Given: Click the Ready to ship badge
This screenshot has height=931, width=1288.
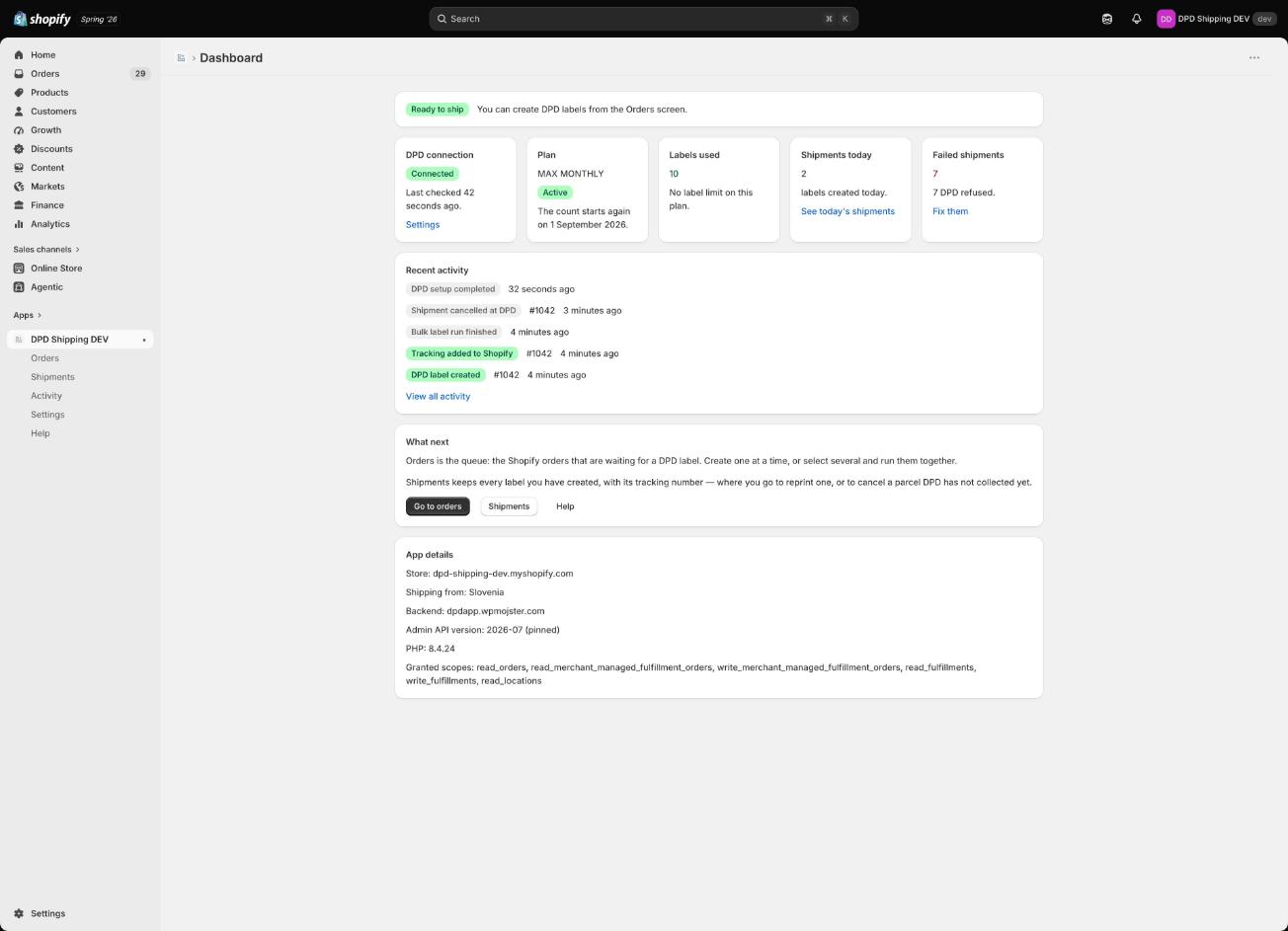Looking at the screenshot, I should pyautogui.click(x=437, y=110).
